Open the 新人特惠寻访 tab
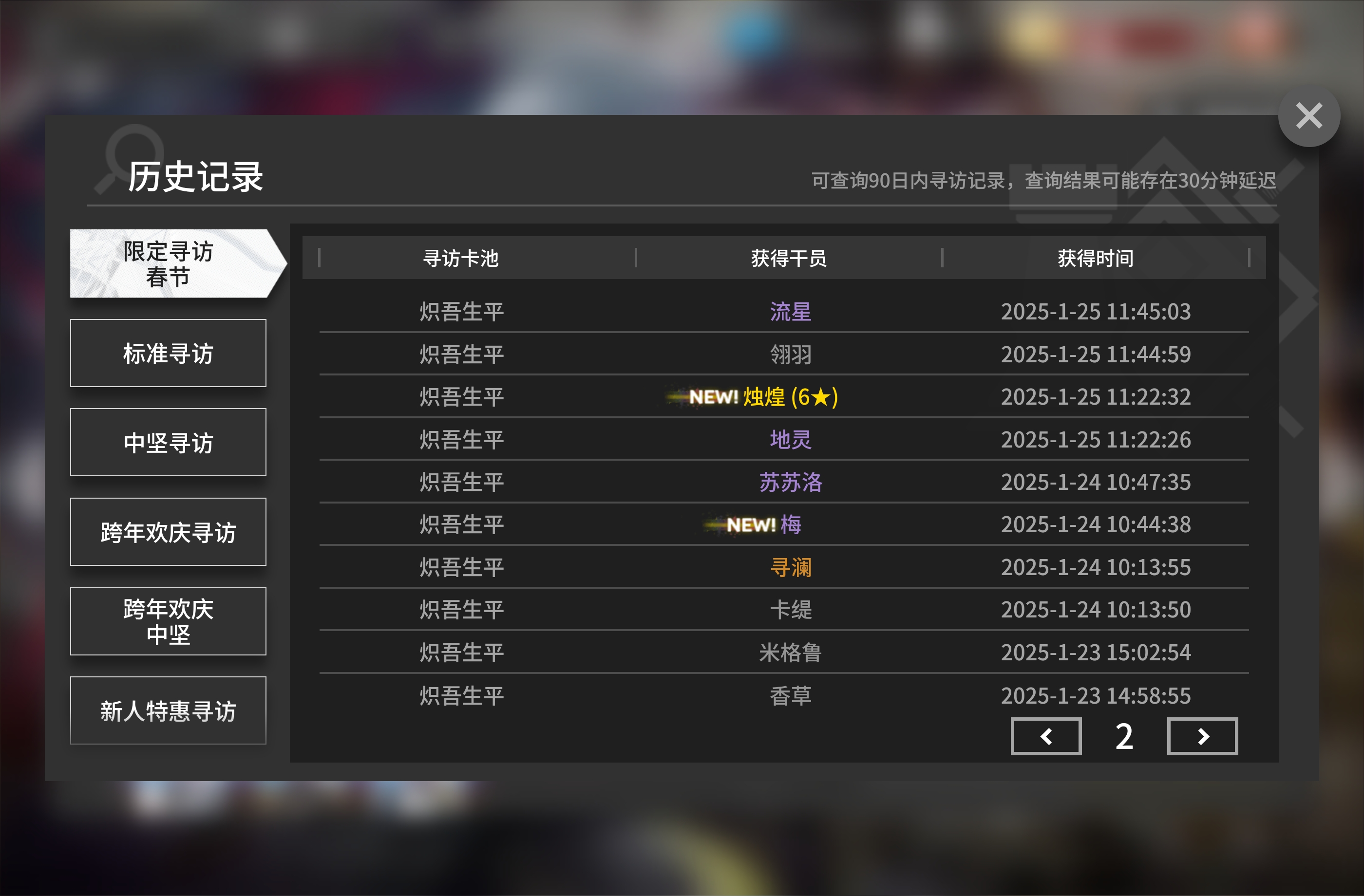 [x=168, y=710]
